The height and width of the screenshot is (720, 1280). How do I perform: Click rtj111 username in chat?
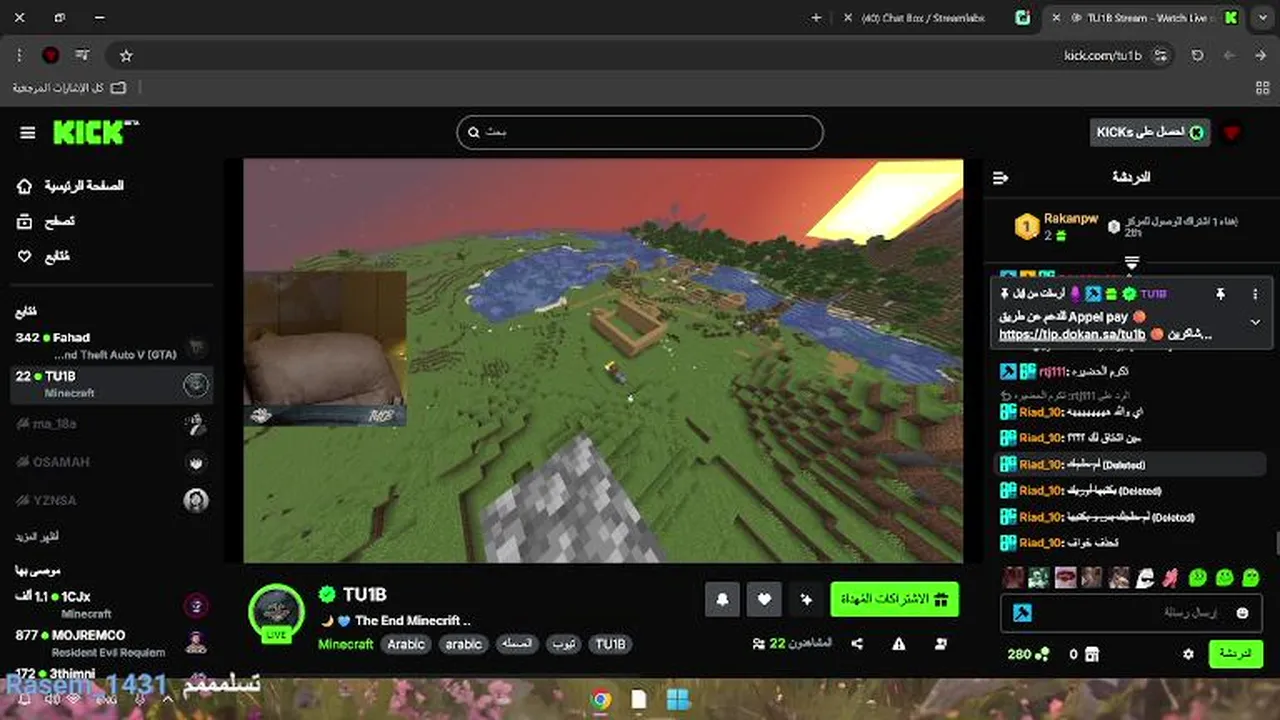pyautogui.click(x=1051, y=372)
